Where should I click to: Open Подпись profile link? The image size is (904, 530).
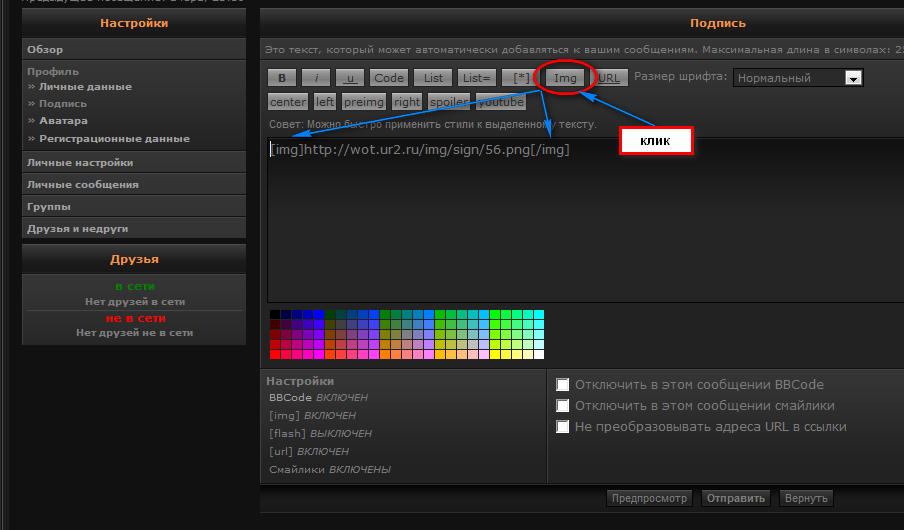(x=63, y=104)
